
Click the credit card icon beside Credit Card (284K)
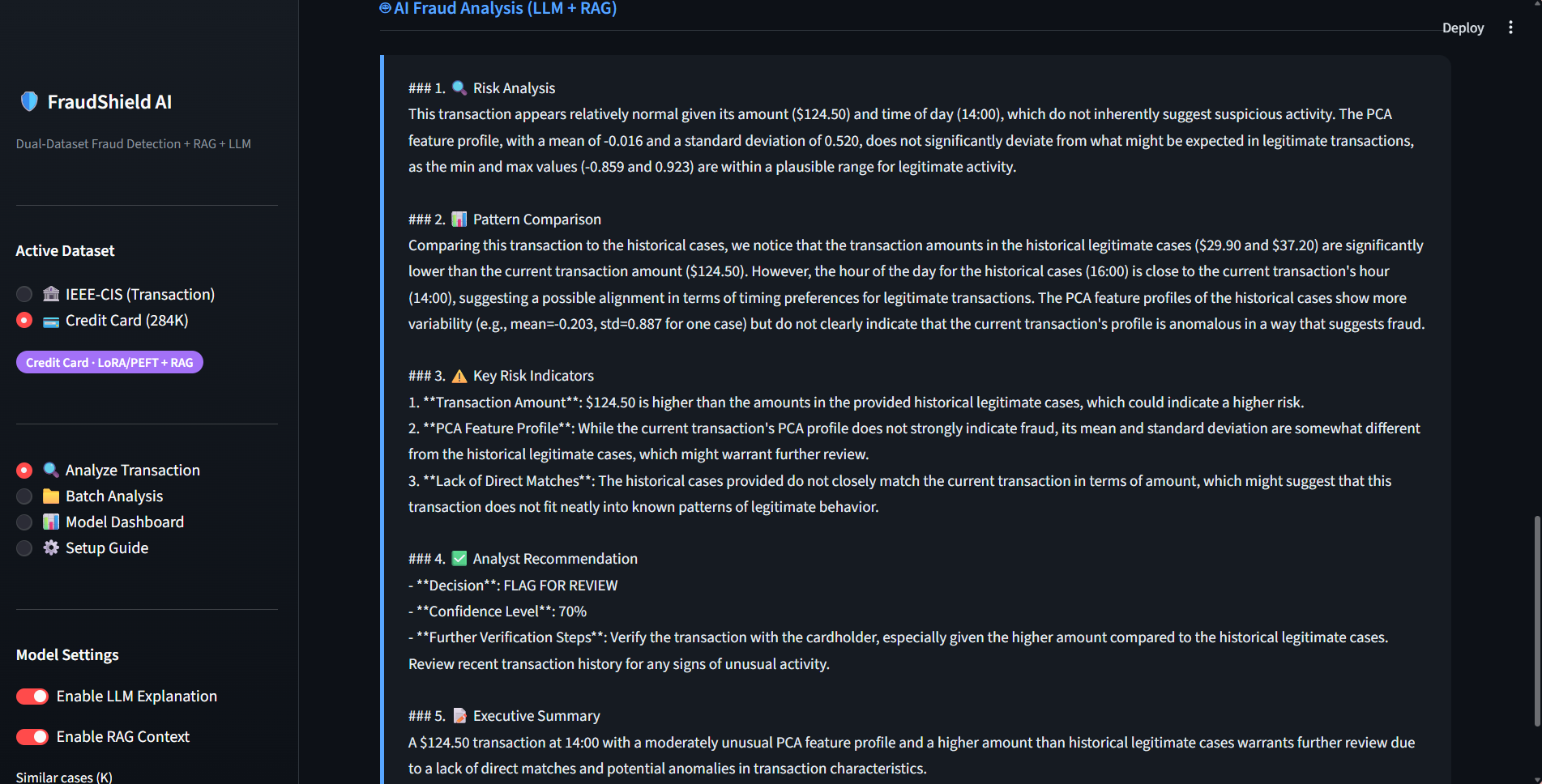point(51,321)
